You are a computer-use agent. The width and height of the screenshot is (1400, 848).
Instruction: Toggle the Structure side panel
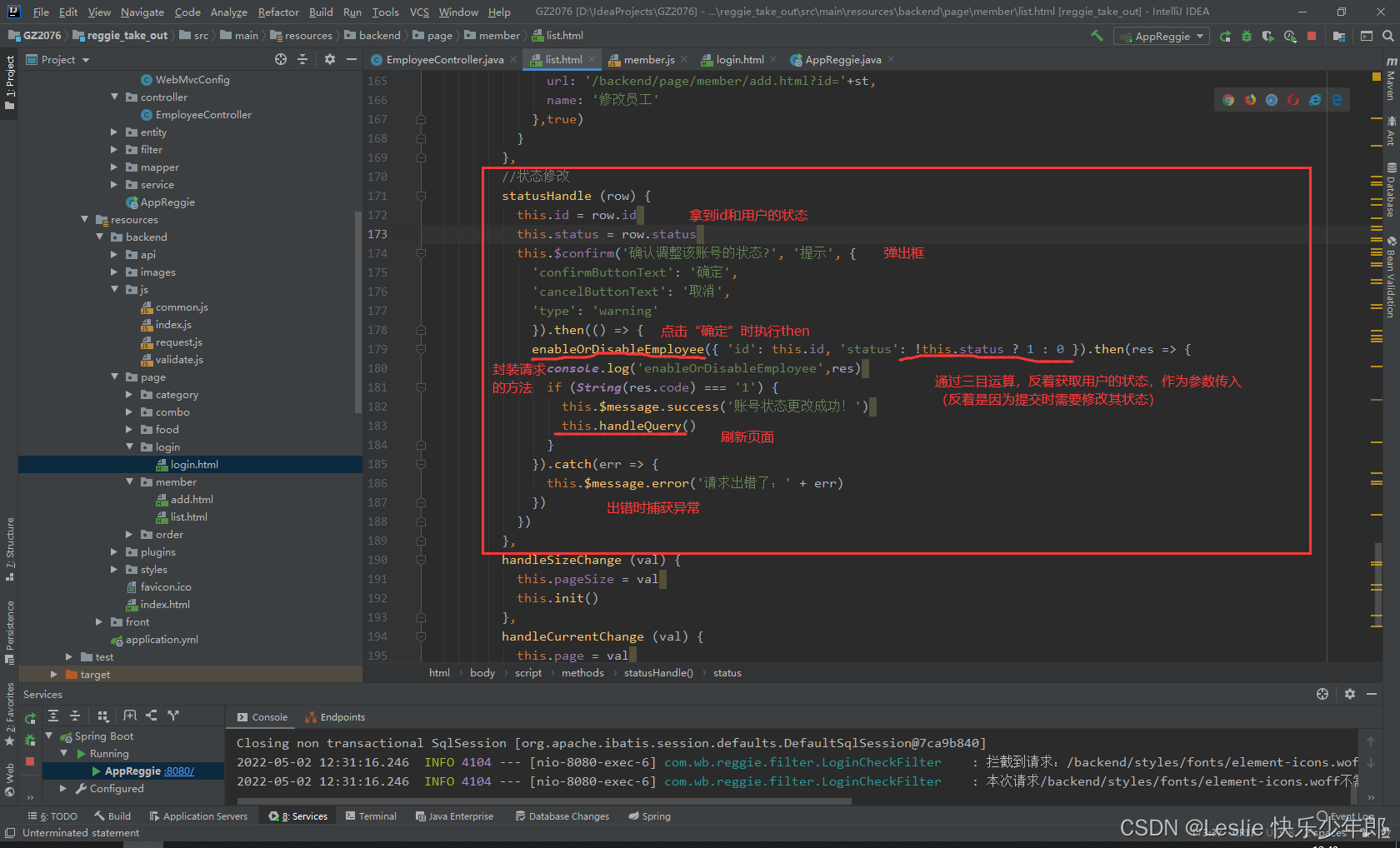point(9,550)
